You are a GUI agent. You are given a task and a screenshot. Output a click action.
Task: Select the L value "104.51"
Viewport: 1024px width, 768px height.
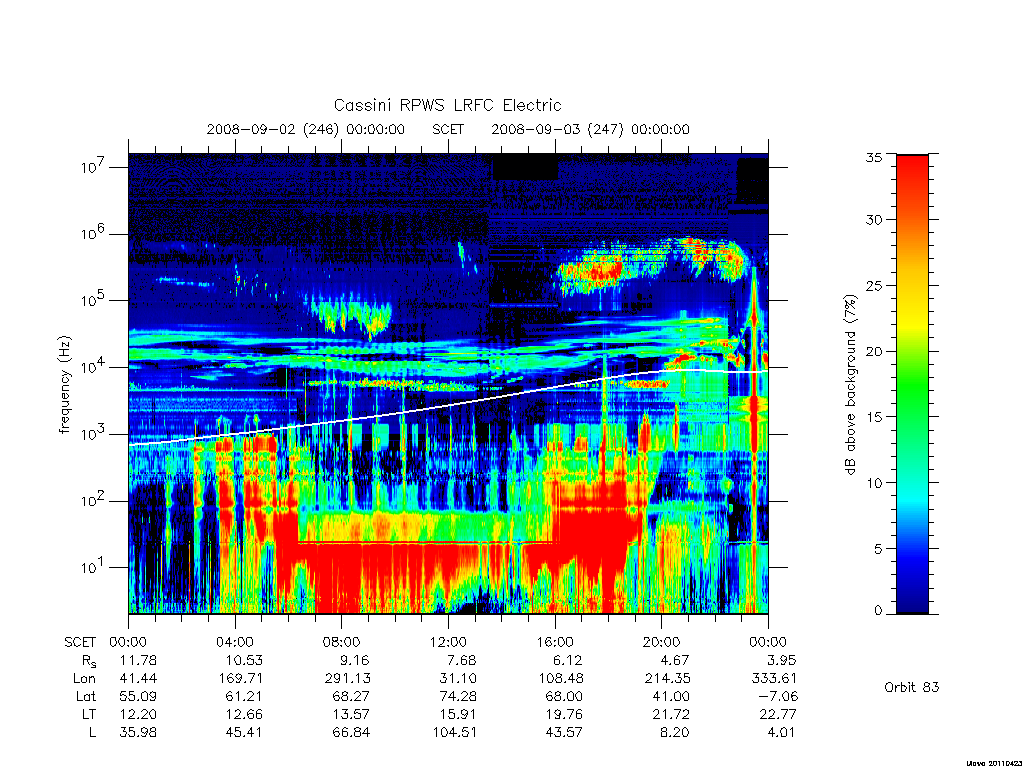455,733
